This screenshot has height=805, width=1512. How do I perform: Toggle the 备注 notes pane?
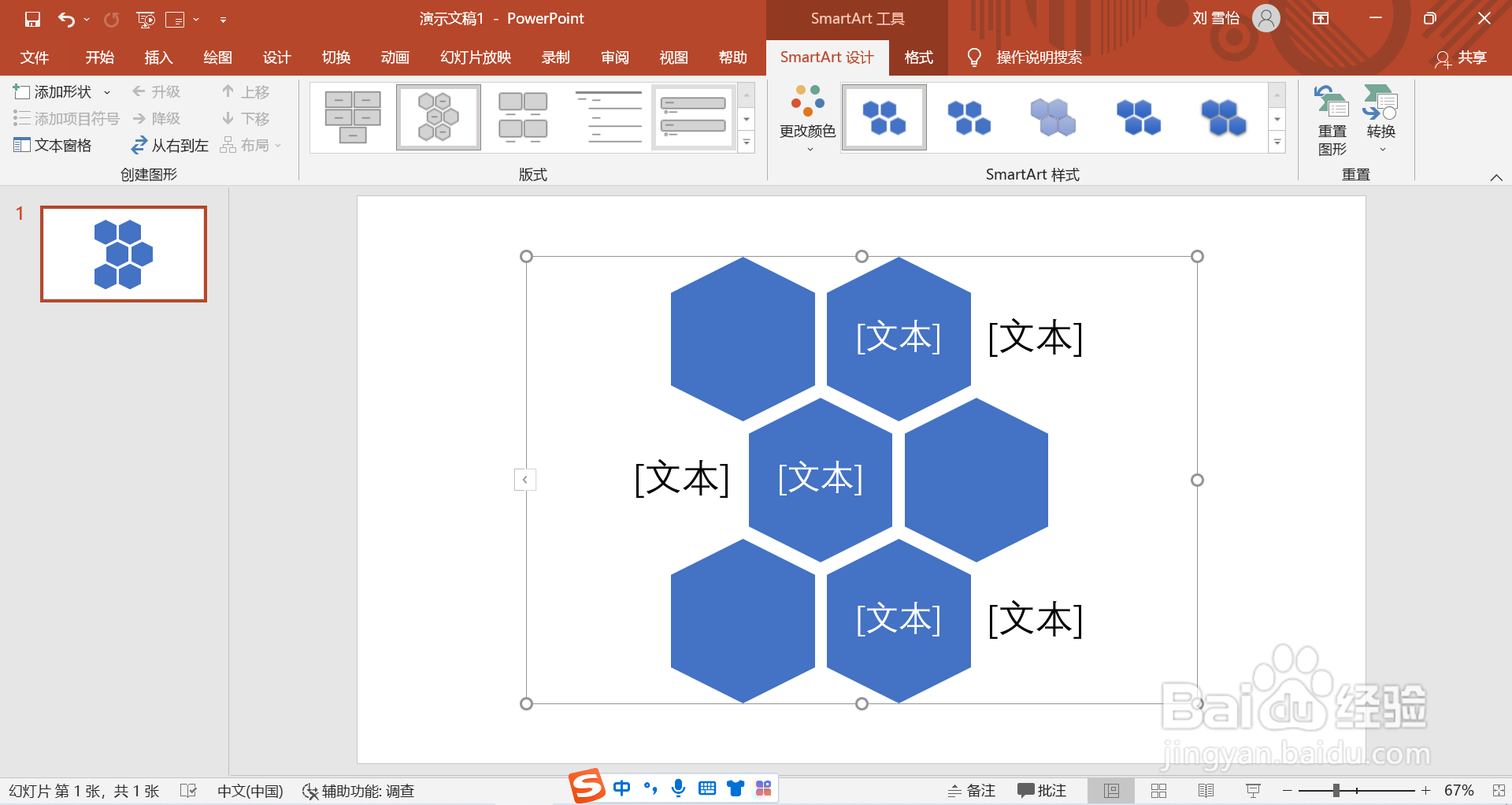point(972,791)
